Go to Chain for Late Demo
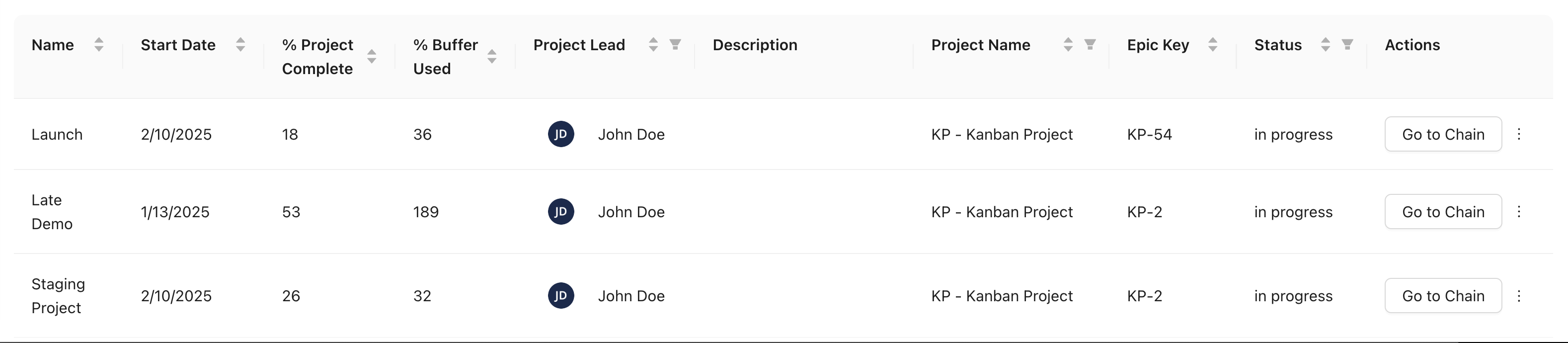 [1443, 211]
